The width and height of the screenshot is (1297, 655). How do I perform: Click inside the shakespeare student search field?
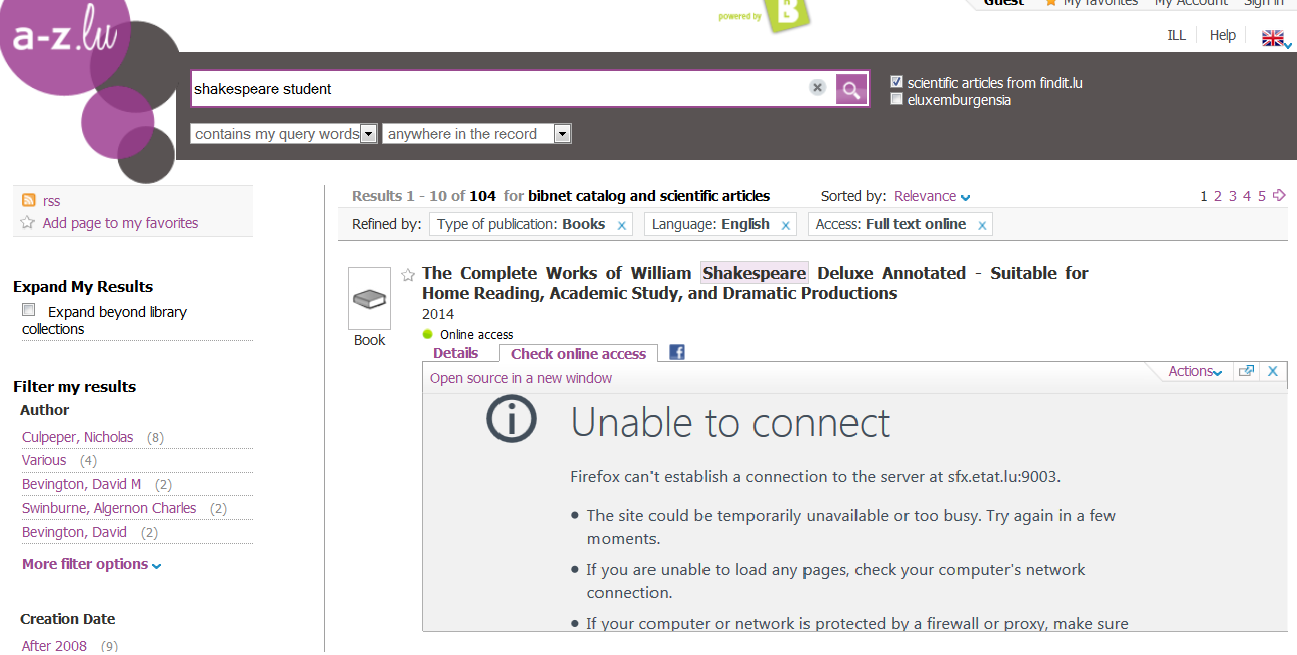(x=495, y=89)
